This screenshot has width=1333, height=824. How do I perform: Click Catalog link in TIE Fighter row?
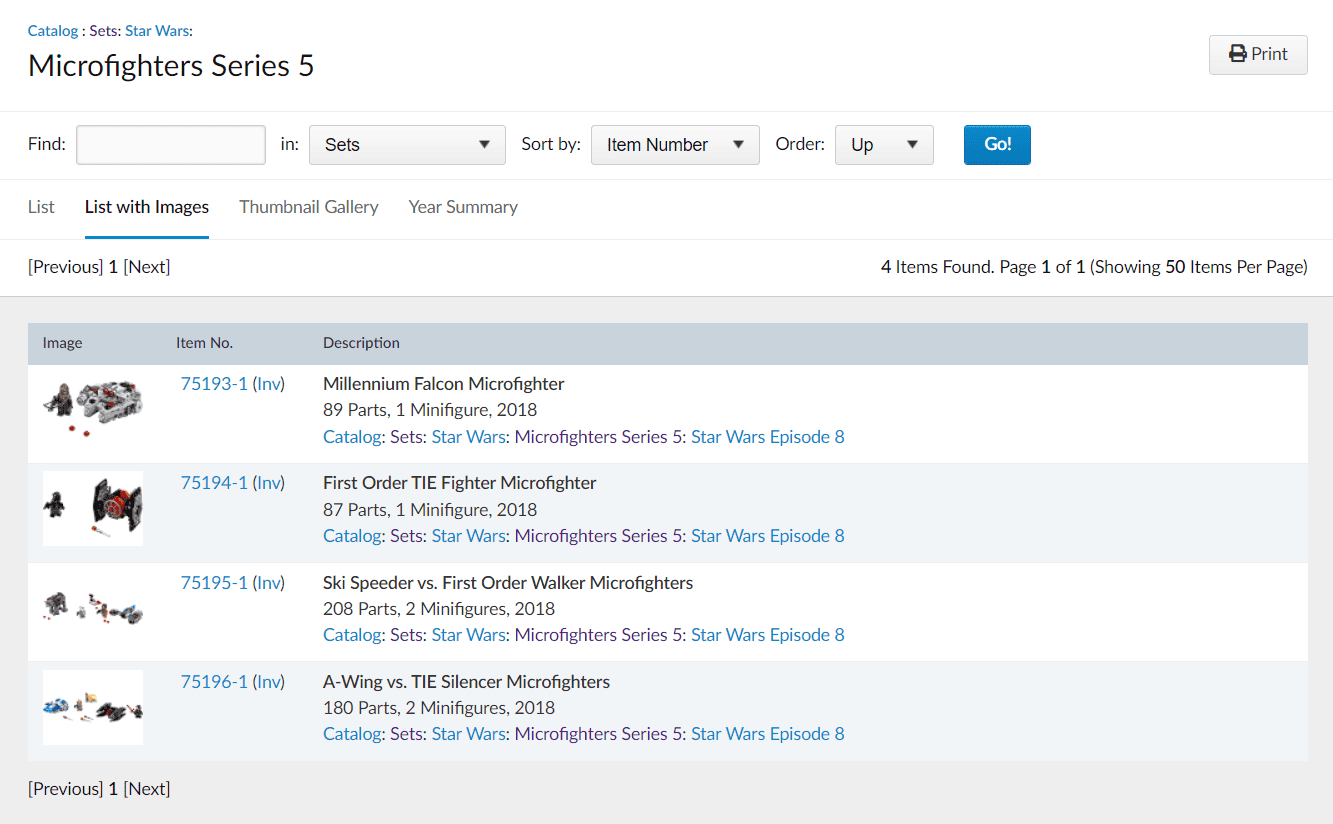pos(352,536)
